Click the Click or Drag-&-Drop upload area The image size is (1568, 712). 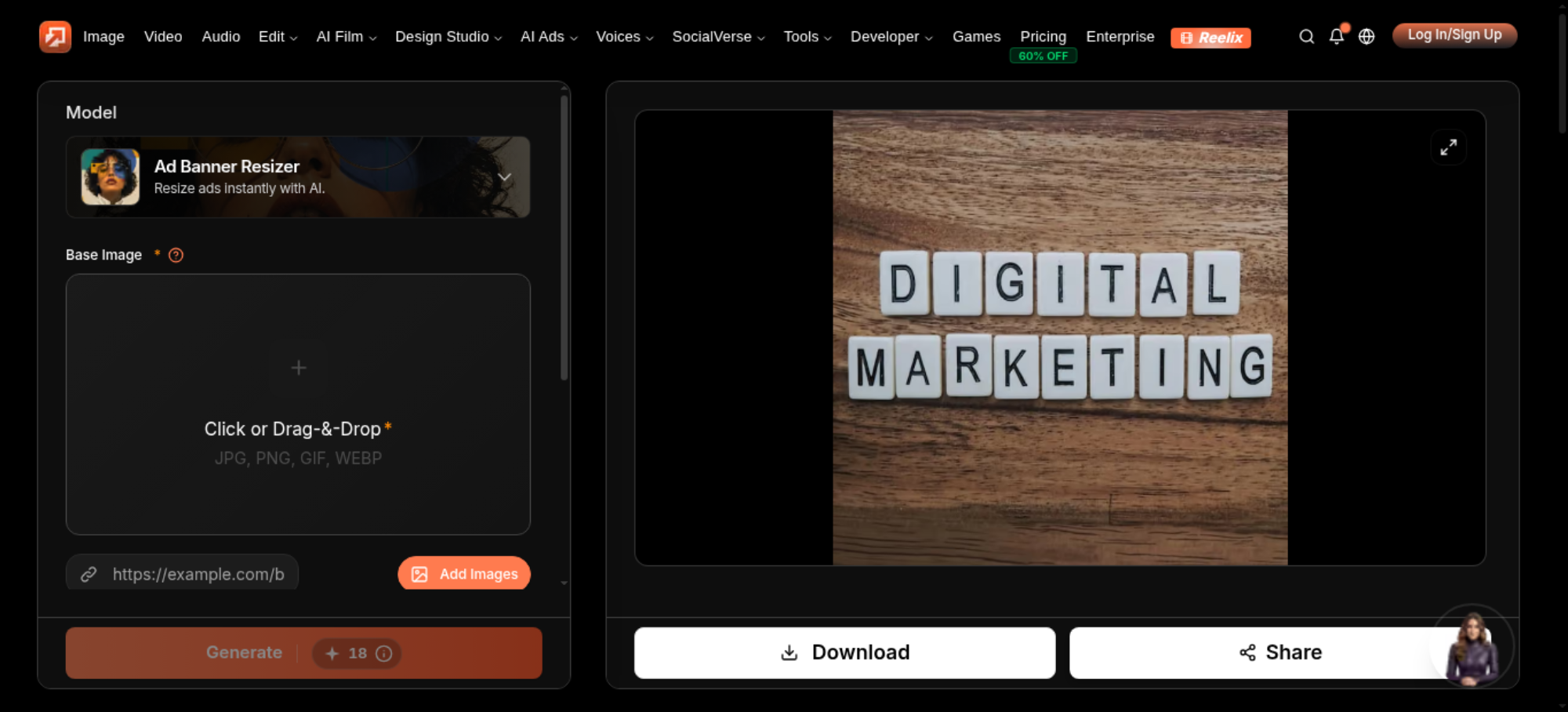(x=298, y=405)
